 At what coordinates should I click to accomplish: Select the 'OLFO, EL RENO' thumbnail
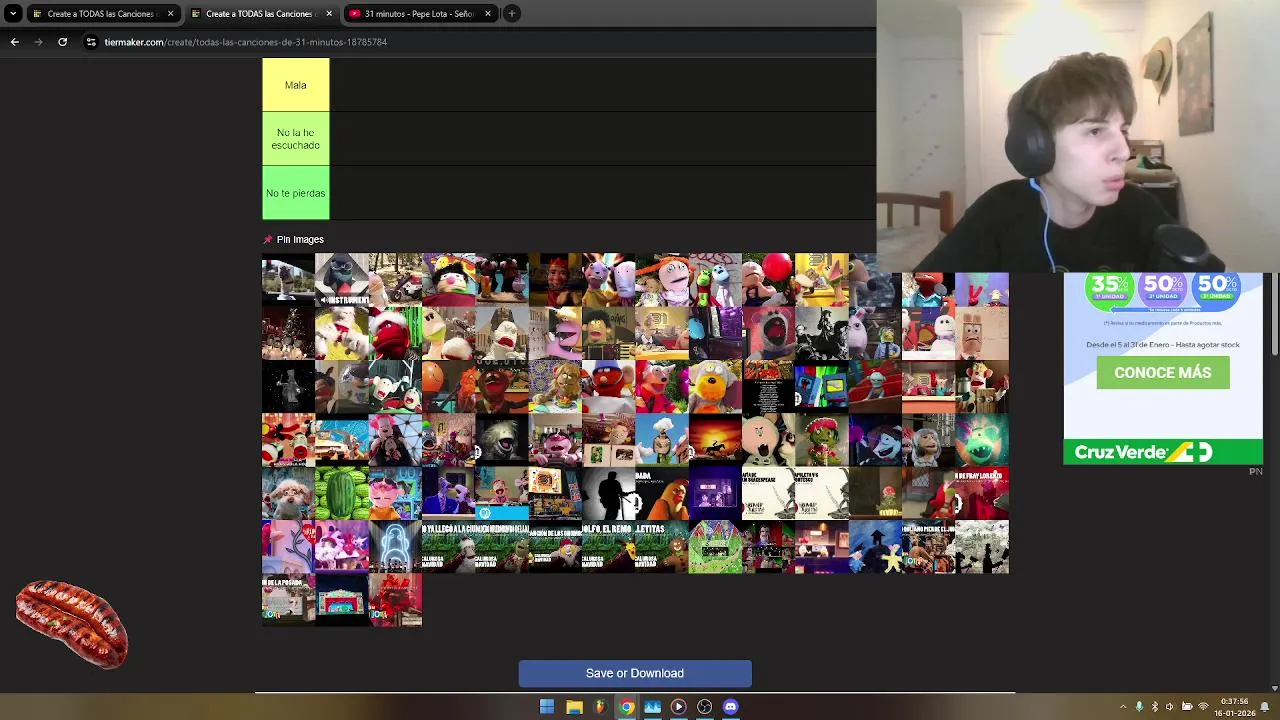click(608, 547)
